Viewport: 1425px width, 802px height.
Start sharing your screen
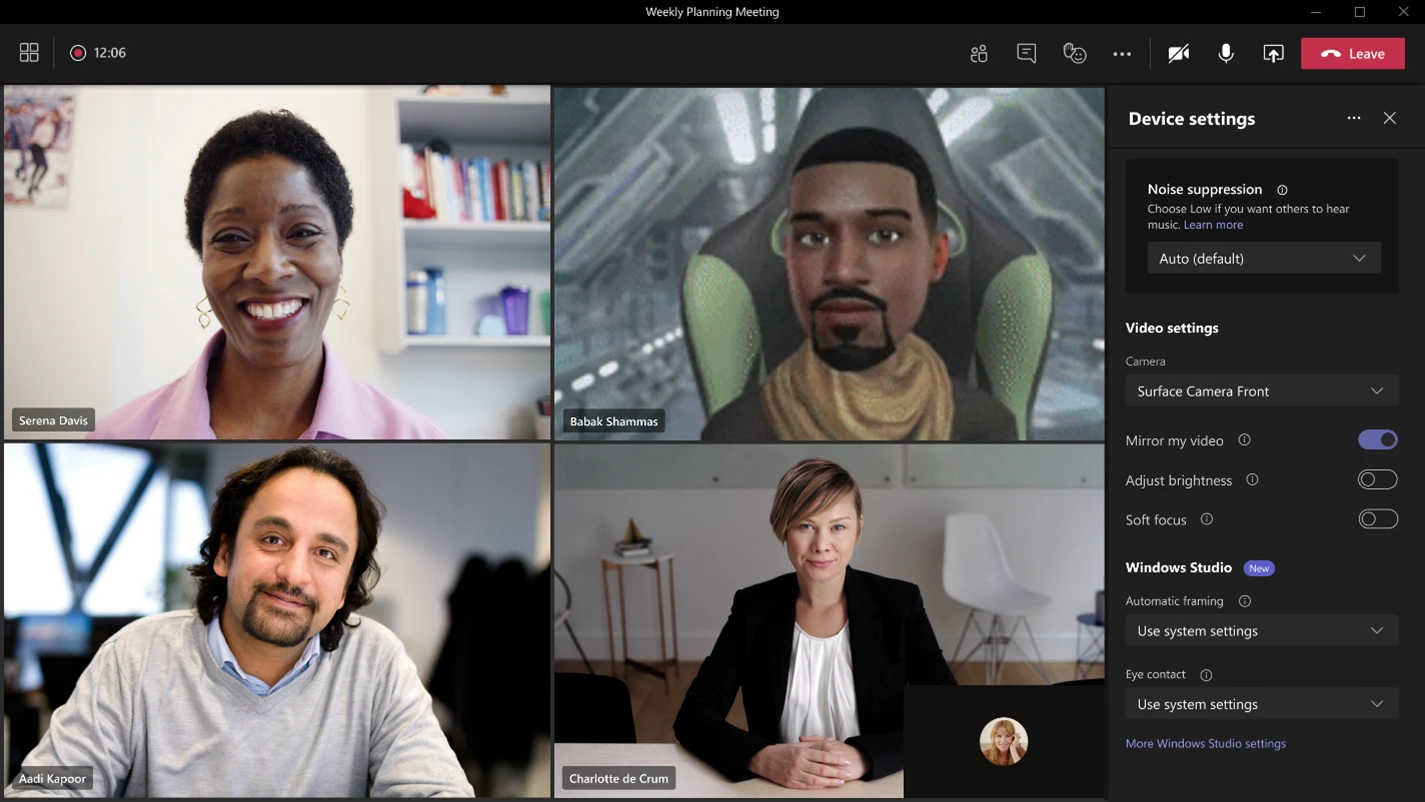tap(1273, 52)
